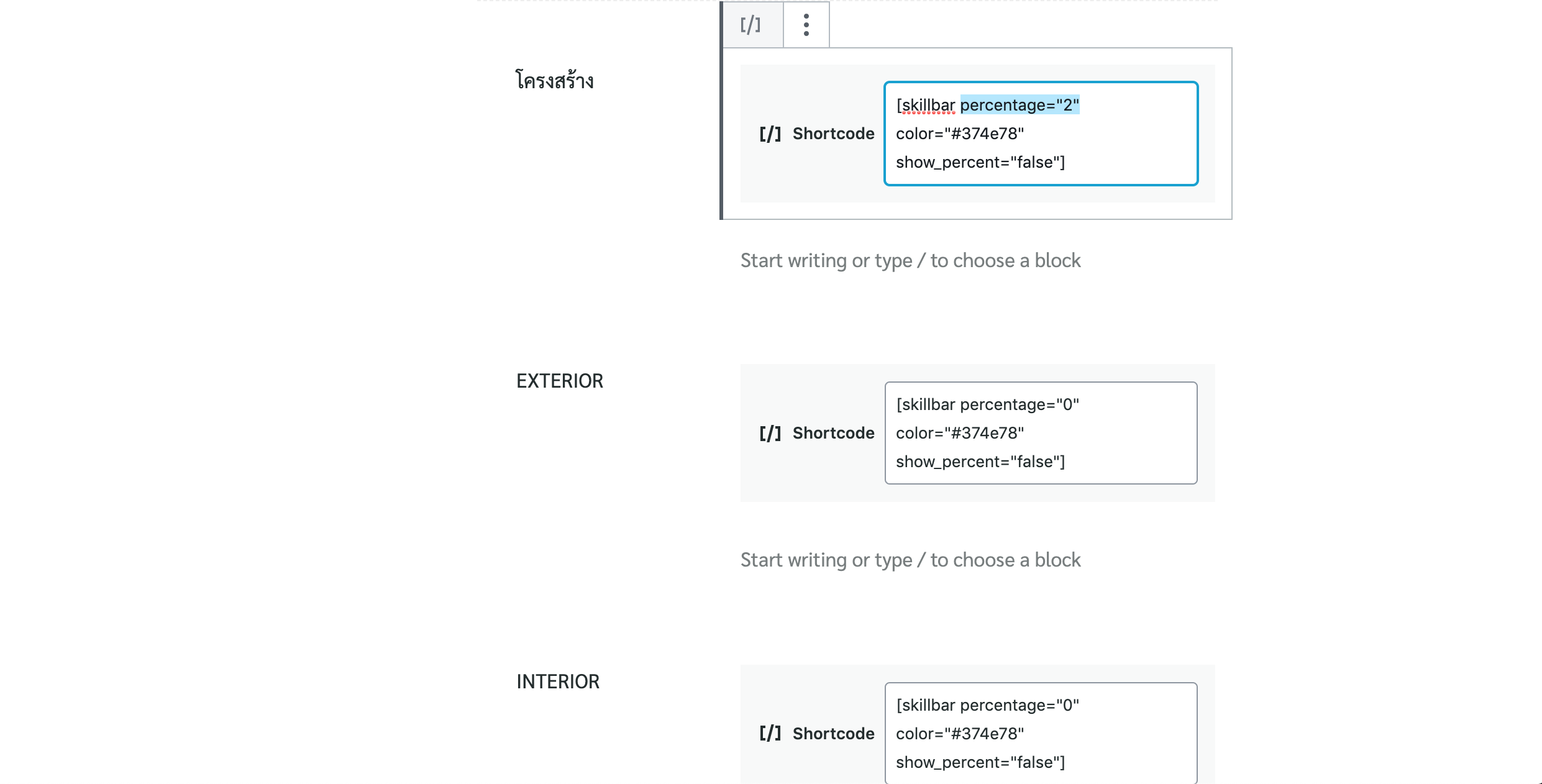
Task: Click the empty paragraph placeholder above INTERIOR
Action: pos(910,560)
